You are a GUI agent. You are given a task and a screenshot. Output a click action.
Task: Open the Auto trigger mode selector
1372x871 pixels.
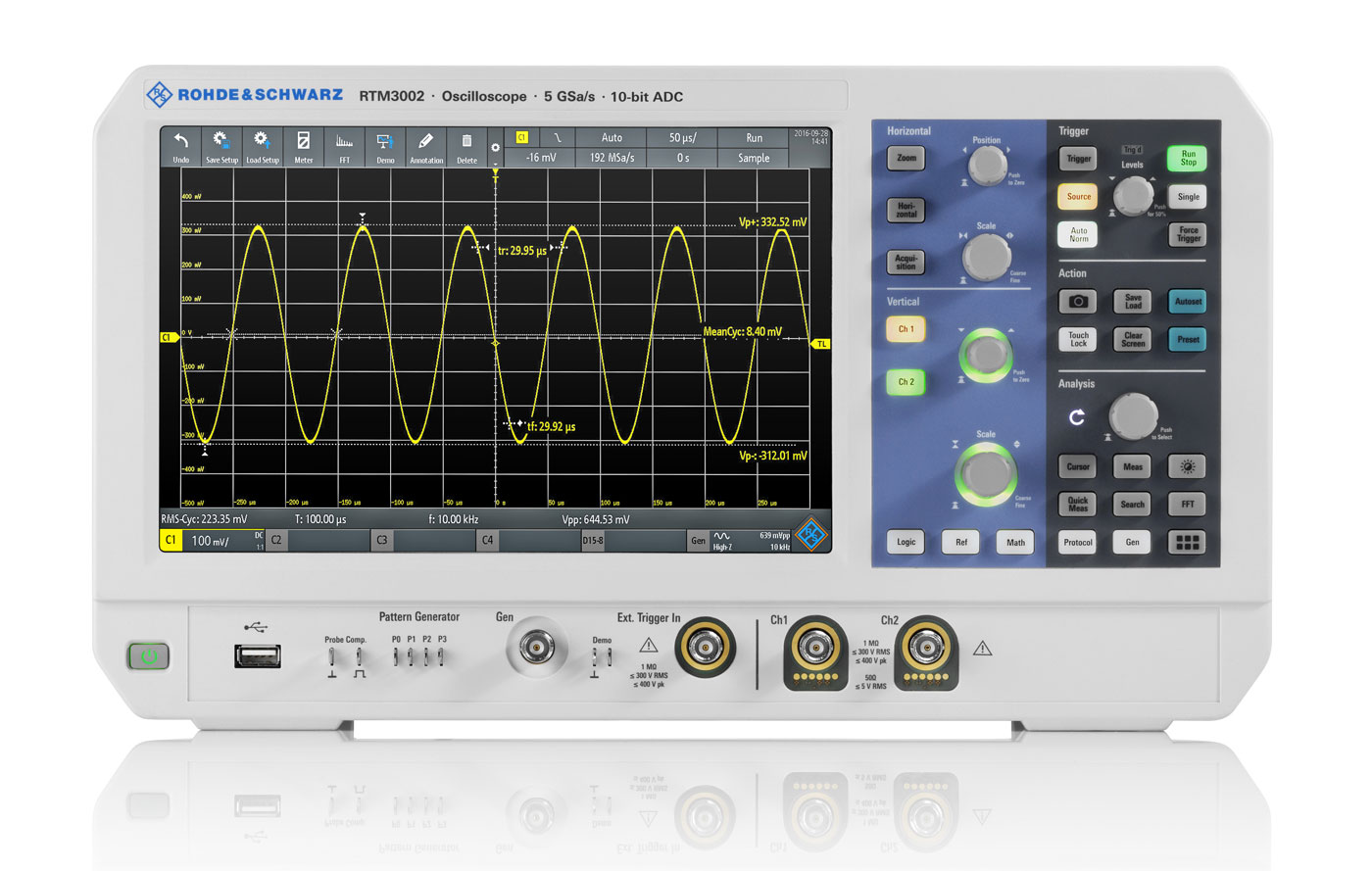click(612, 138)
